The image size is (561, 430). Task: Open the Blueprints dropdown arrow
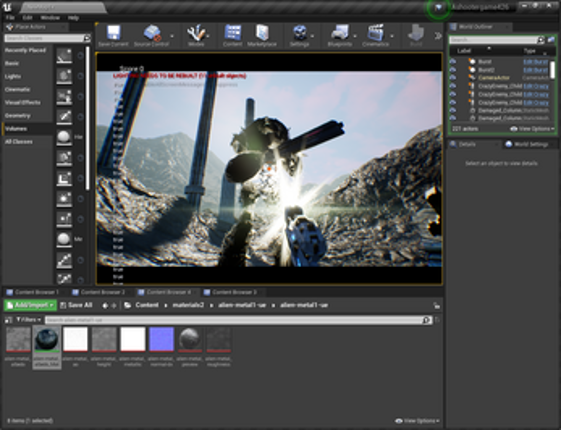click(355, 36)
